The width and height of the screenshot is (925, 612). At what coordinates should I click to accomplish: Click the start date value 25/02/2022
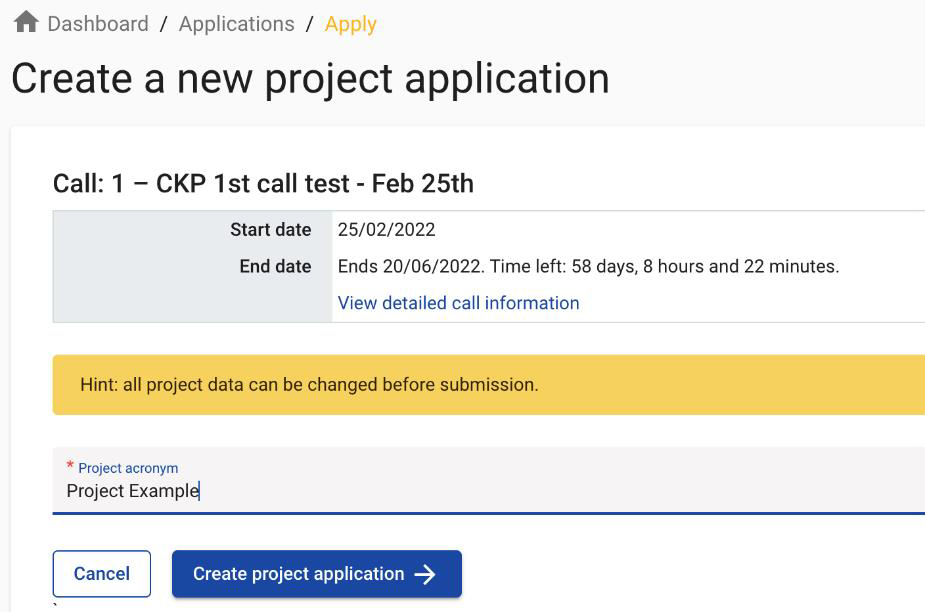tap(386, 230)
